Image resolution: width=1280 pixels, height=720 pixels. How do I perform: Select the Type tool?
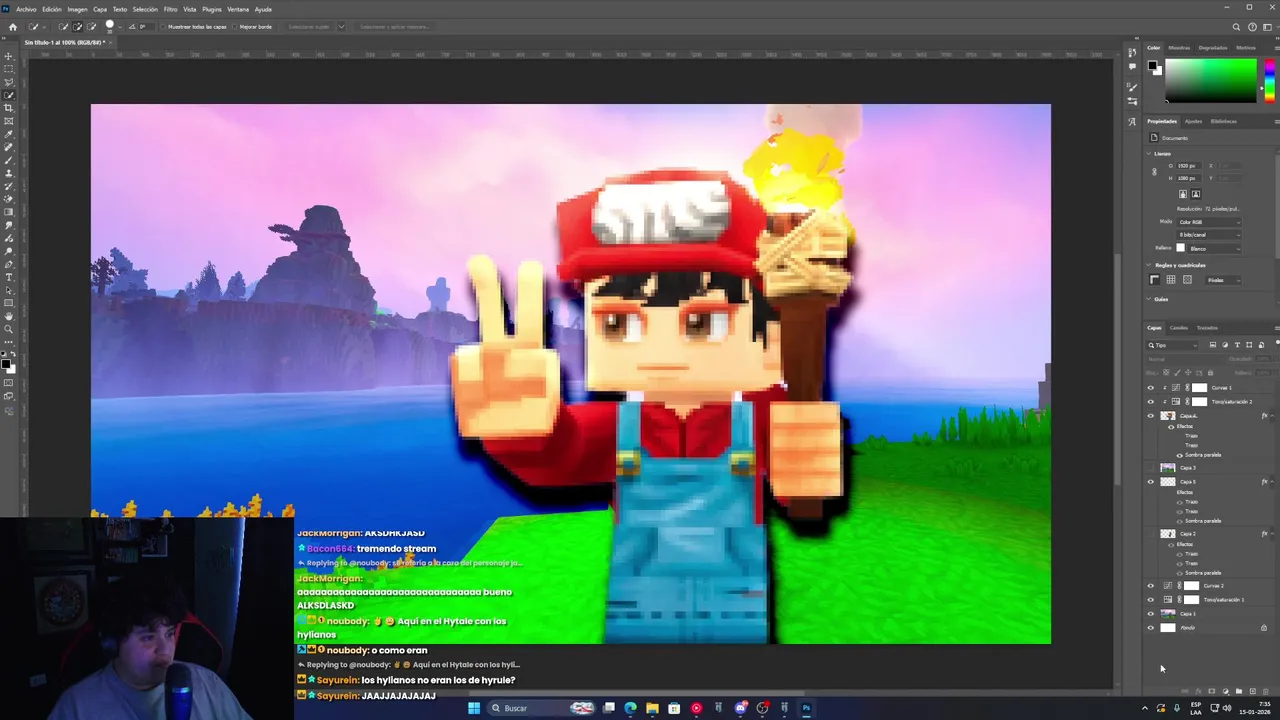pyautogui.click(x=9, y=277)
